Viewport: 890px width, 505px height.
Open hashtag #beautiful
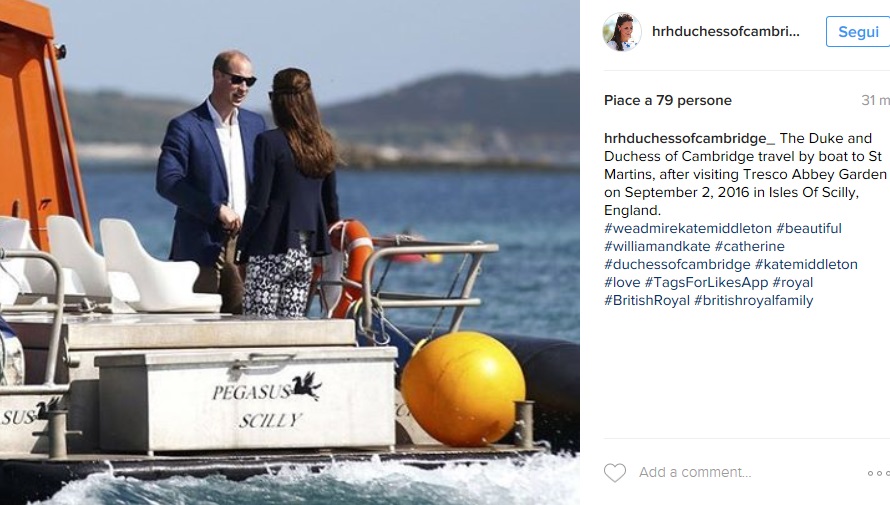coord(808,229)
